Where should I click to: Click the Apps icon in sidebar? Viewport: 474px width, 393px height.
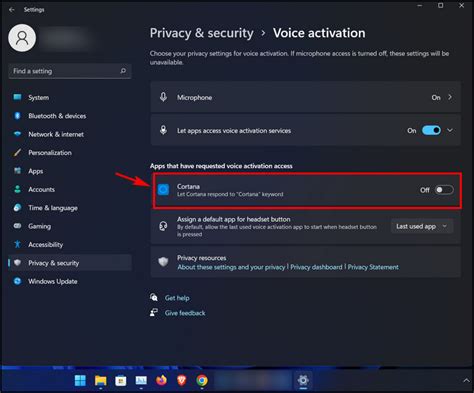(x=17, y=171)
